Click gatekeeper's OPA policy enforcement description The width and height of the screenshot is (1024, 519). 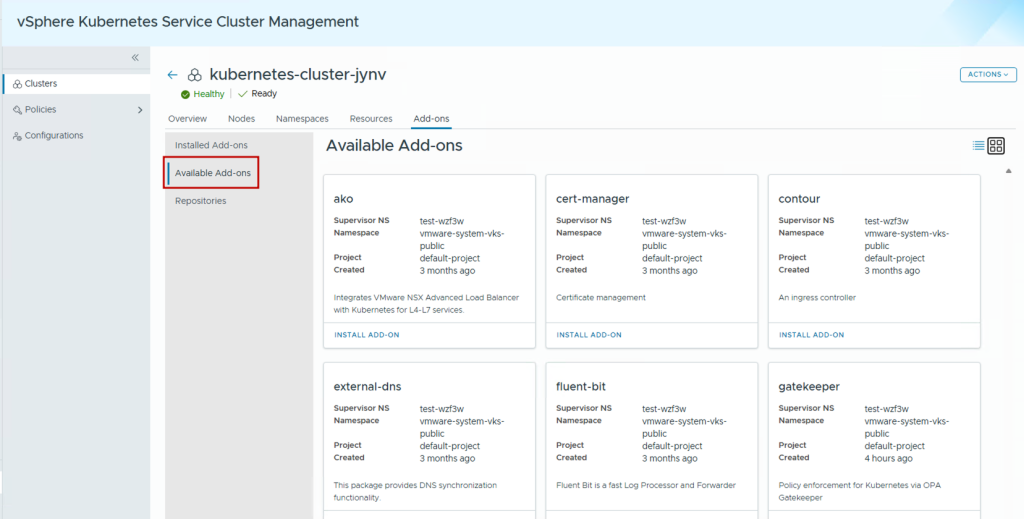(859, 492)
